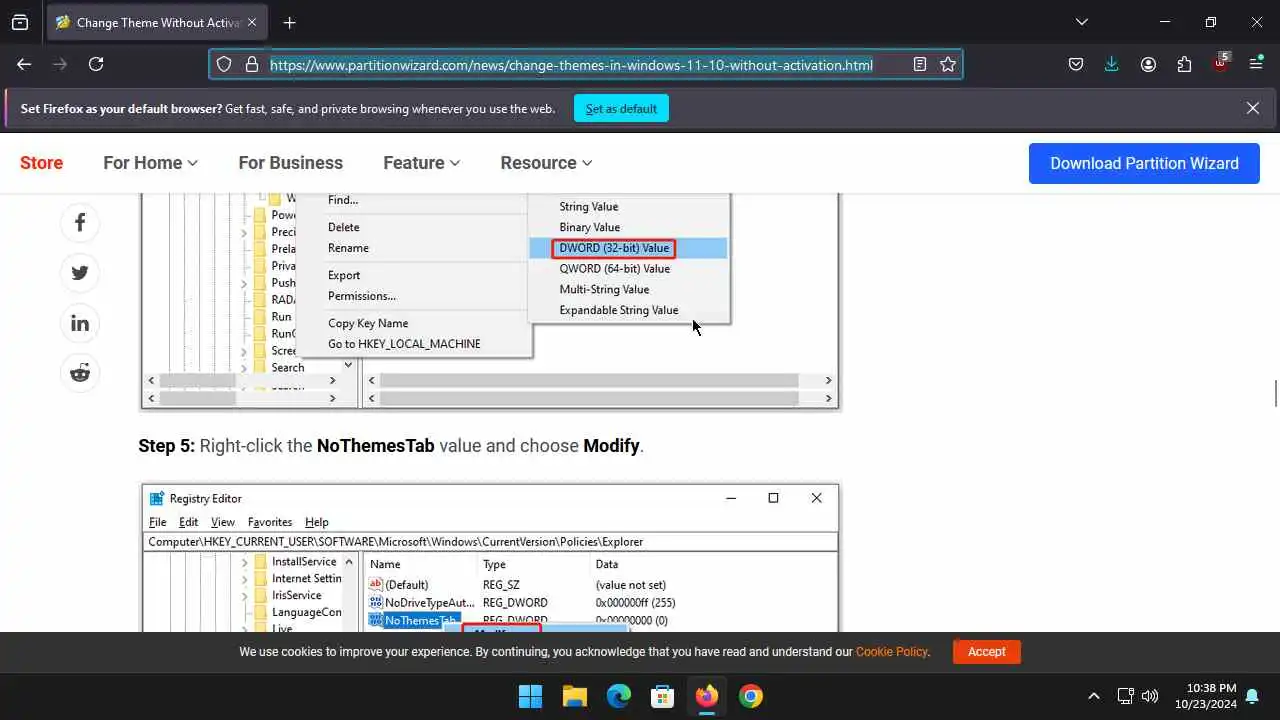Open the Windows Start menu

[531, 696]
